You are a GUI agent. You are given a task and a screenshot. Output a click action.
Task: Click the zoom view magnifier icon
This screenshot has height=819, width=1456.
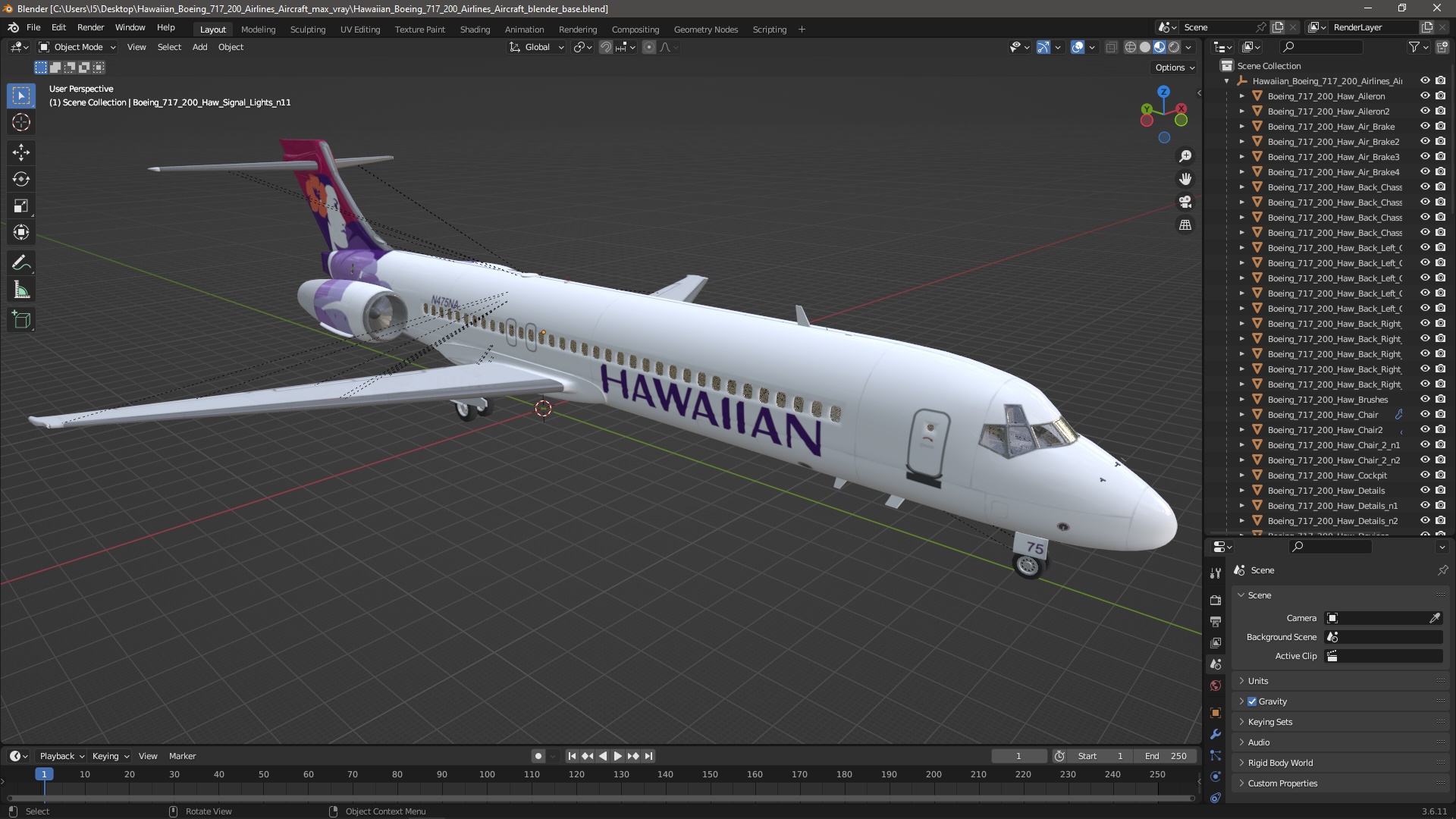[1185, 156]
